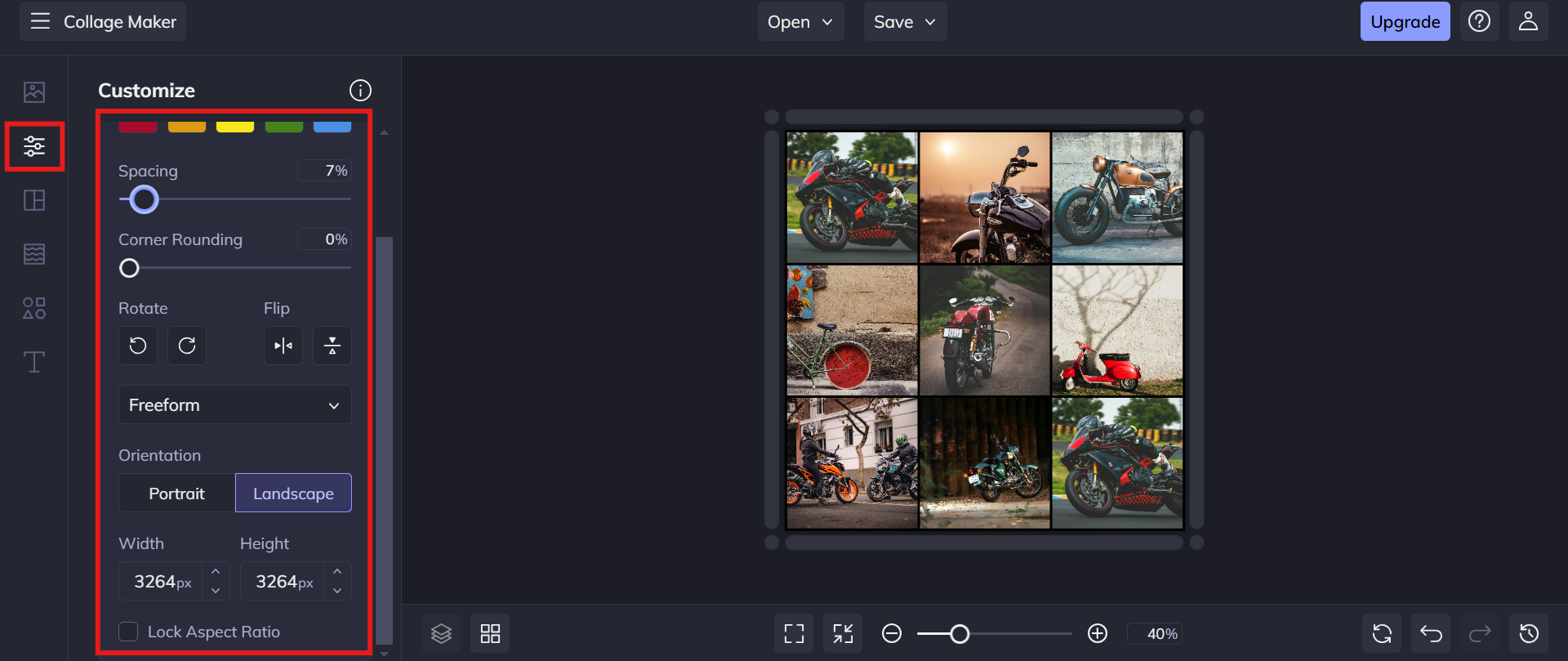The image size is (1568, 661).
Task: Pick the yellow color swatch
Action: (235, 127)
